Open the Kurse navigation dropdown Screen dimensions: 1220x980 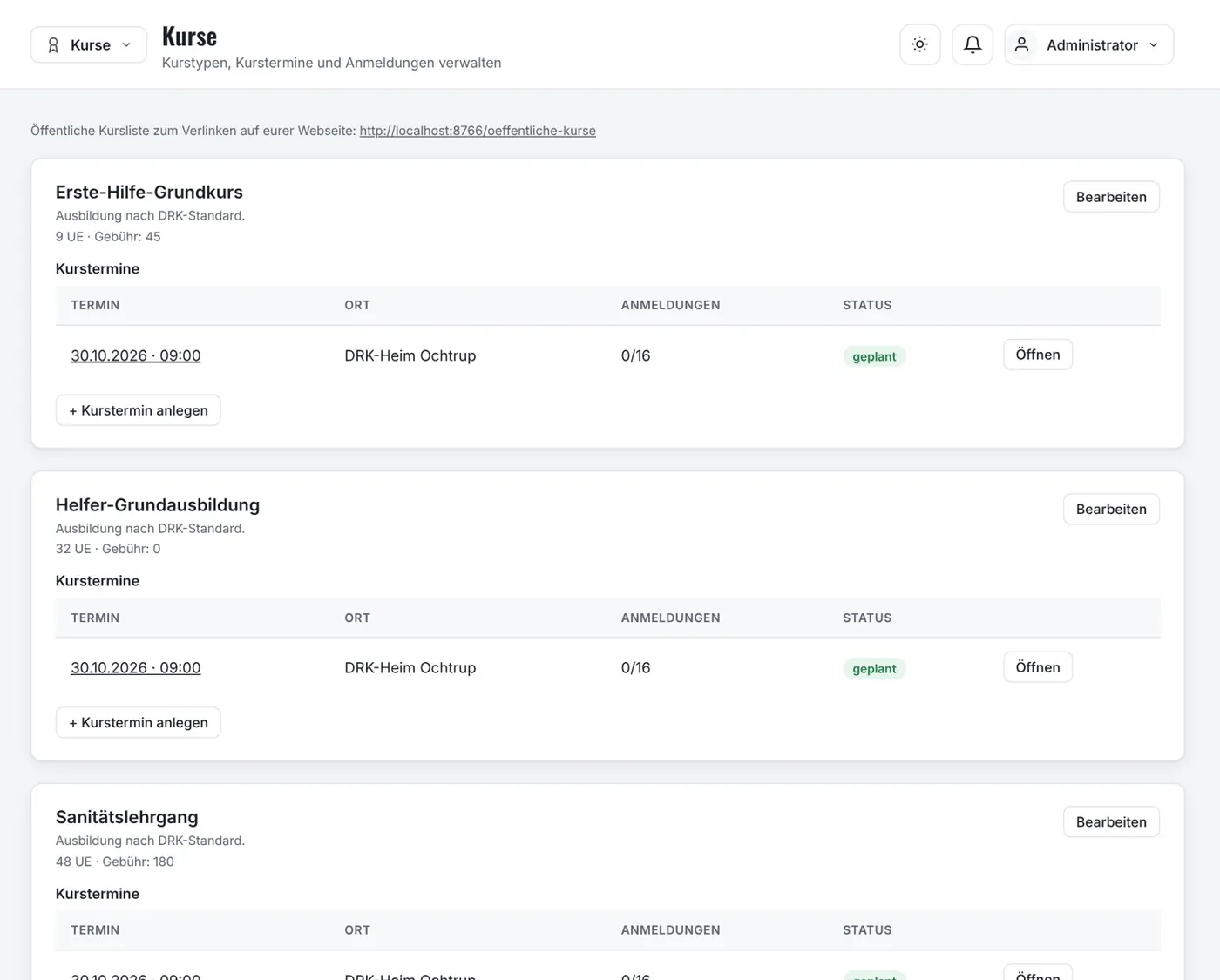point(89,44)
